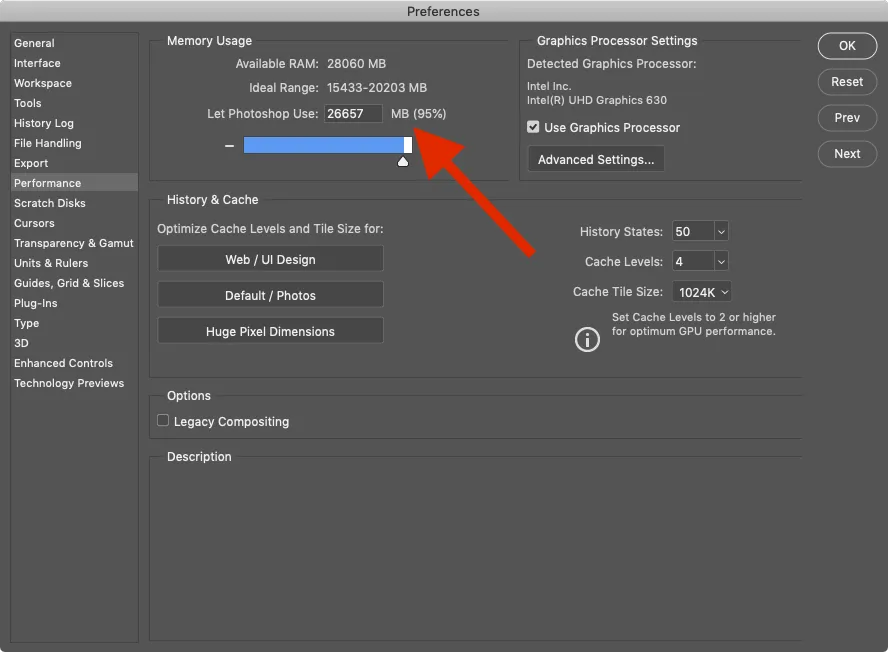Image resolution: width=888 pixels, height=652 pixels.
Task: Click the Let Photoshop Use memory field
Action: [353, 114]
